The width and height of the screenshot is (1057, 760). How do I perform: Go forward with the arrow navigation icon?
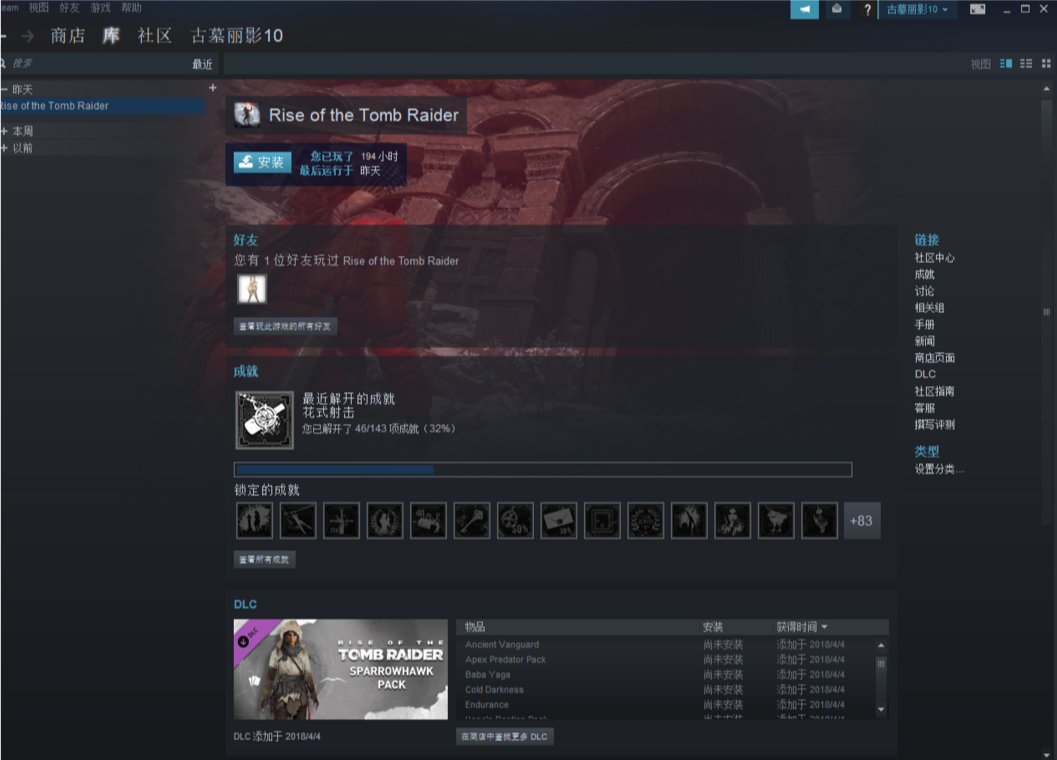(28, 36)
